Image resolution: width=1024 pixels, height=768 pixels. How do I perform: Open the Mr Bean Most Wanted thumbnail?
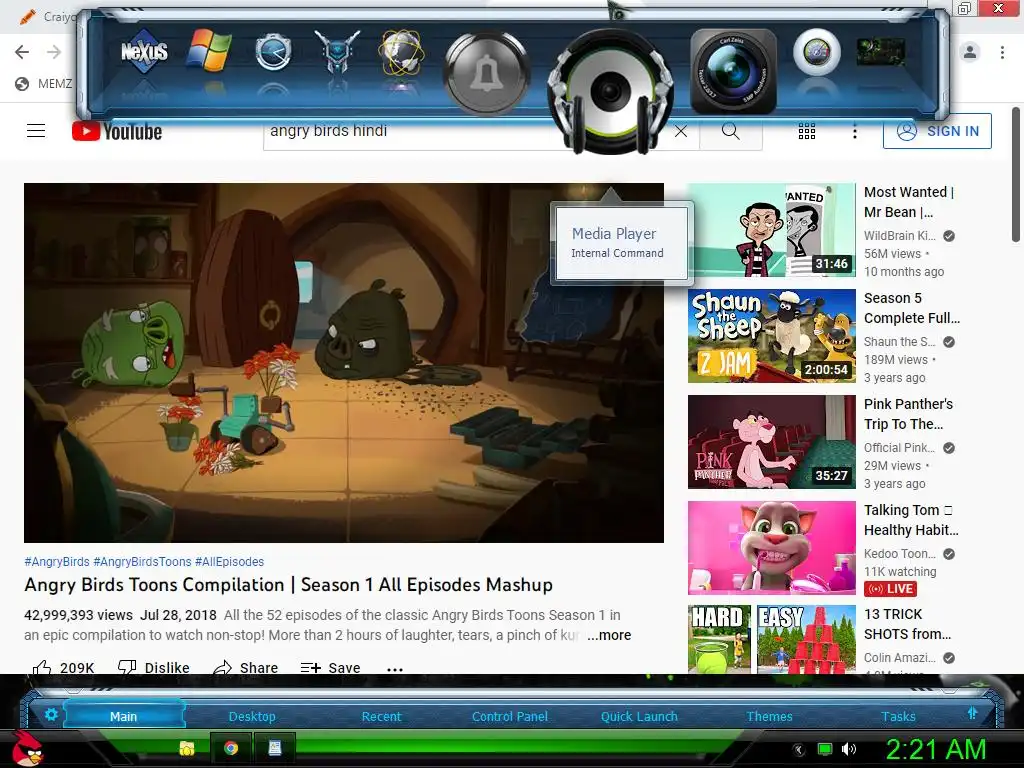[x=771, y=229]
